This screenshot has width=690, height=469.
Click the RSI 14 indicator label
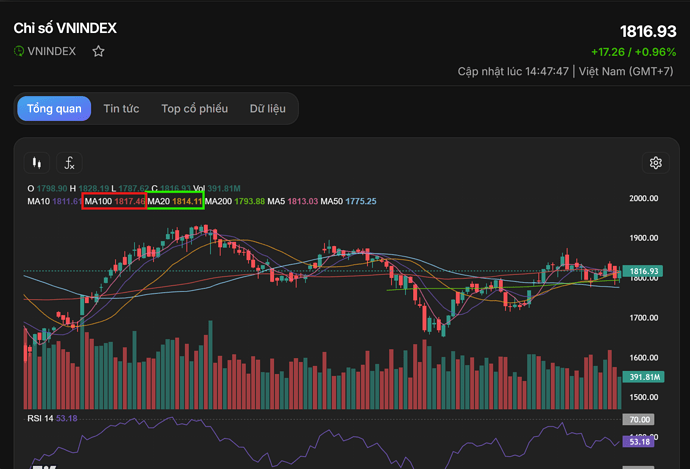(40, 418)
